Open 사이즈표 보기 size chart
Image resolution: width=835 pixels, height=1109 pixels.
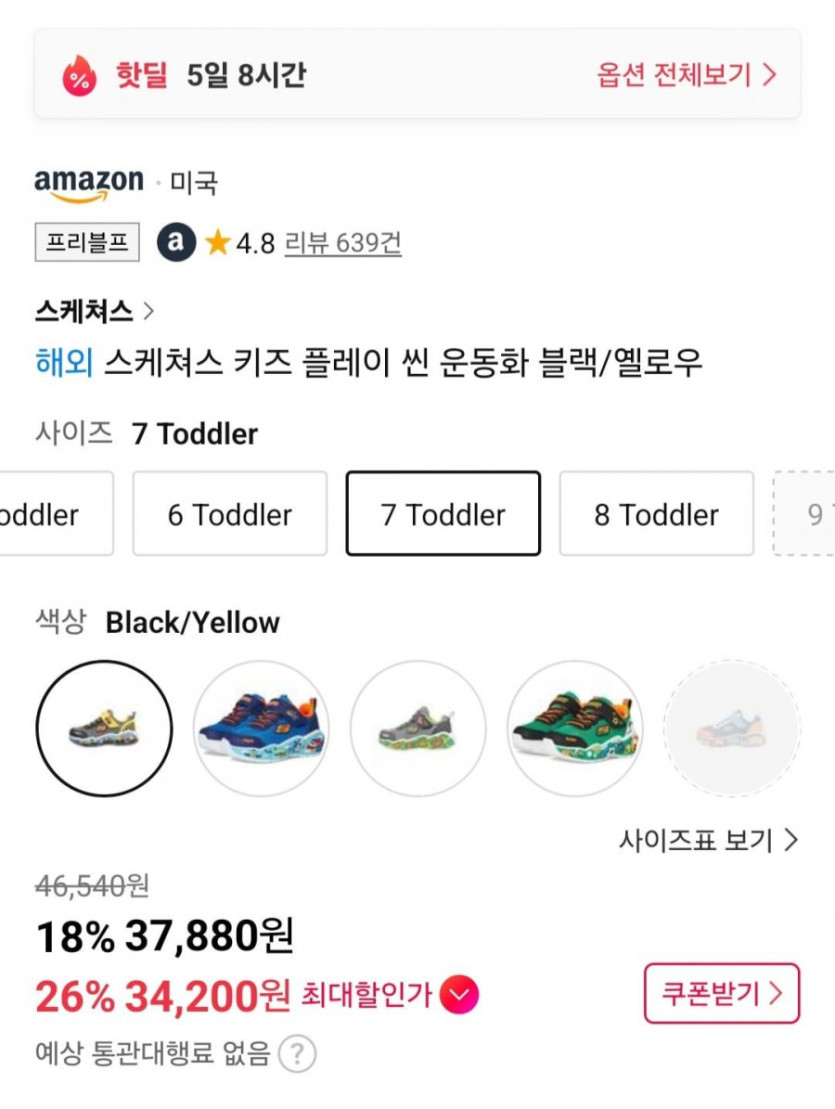[x=708, y=840]
